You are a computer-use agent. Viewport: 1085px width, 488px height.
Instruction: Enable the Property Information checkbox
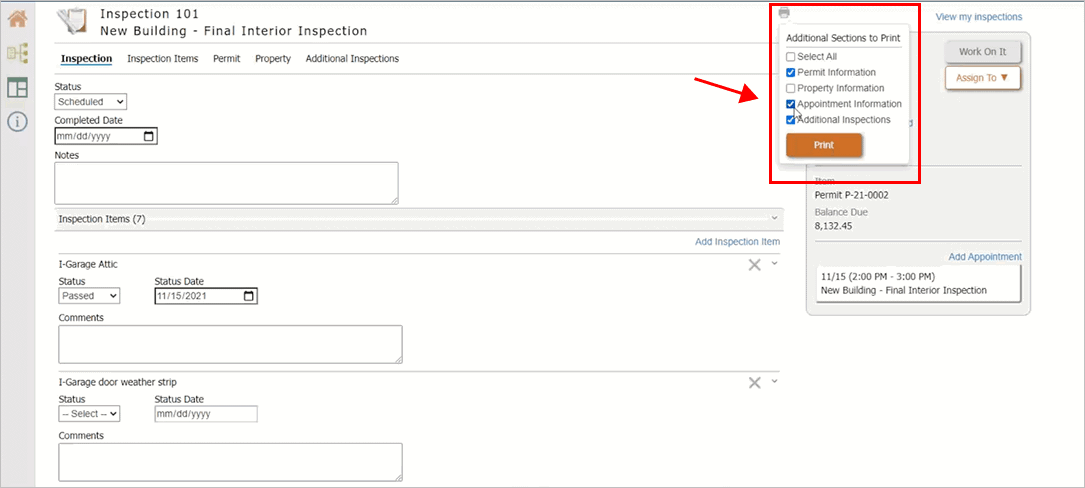791,88
